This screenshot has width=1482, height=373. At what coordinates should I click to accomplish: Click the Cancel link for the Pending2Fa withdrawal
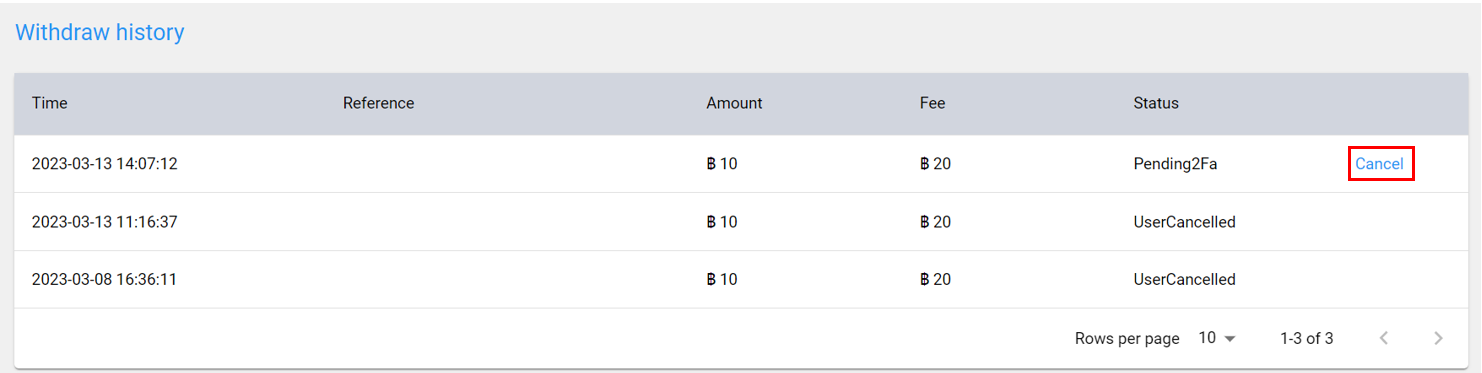click(x=1379, y=164)
